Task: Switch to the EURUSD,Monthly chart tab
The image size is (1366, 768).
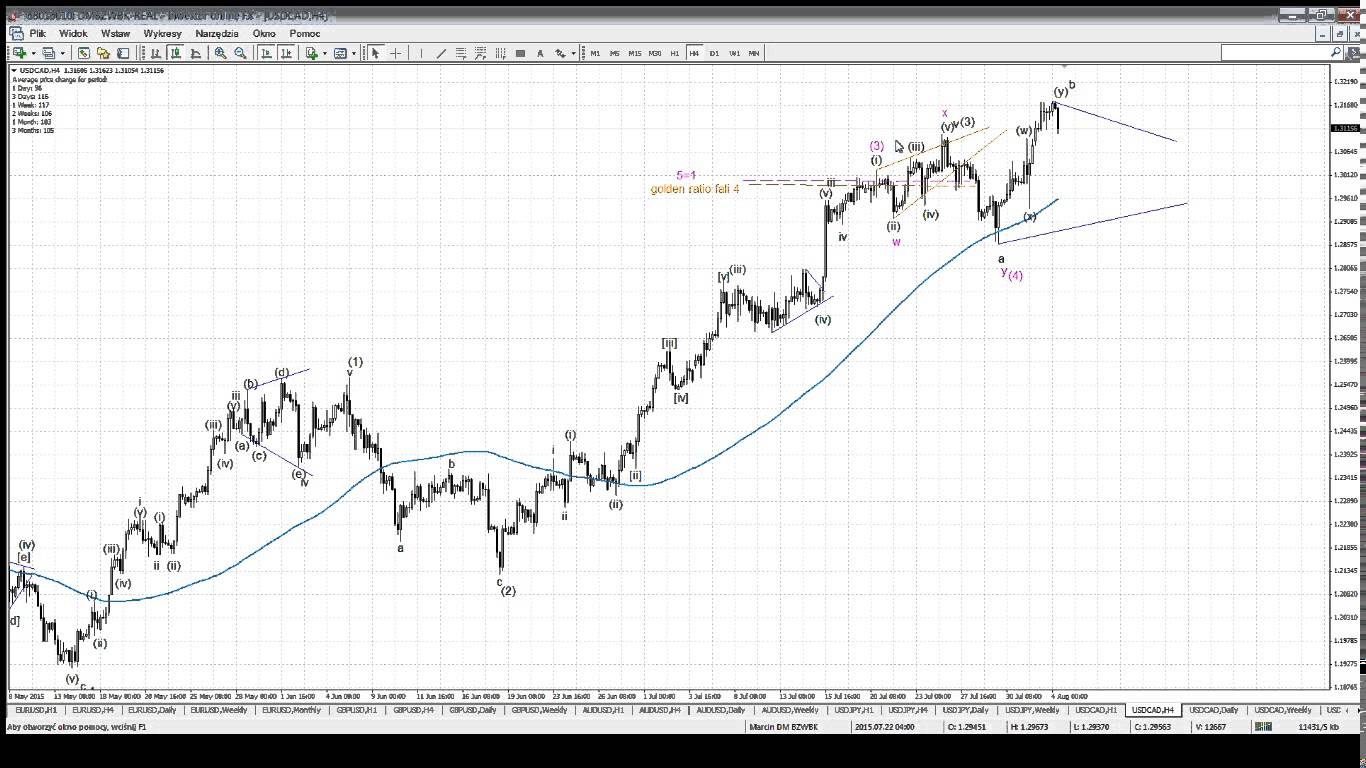Action: [x=291, y=710]
